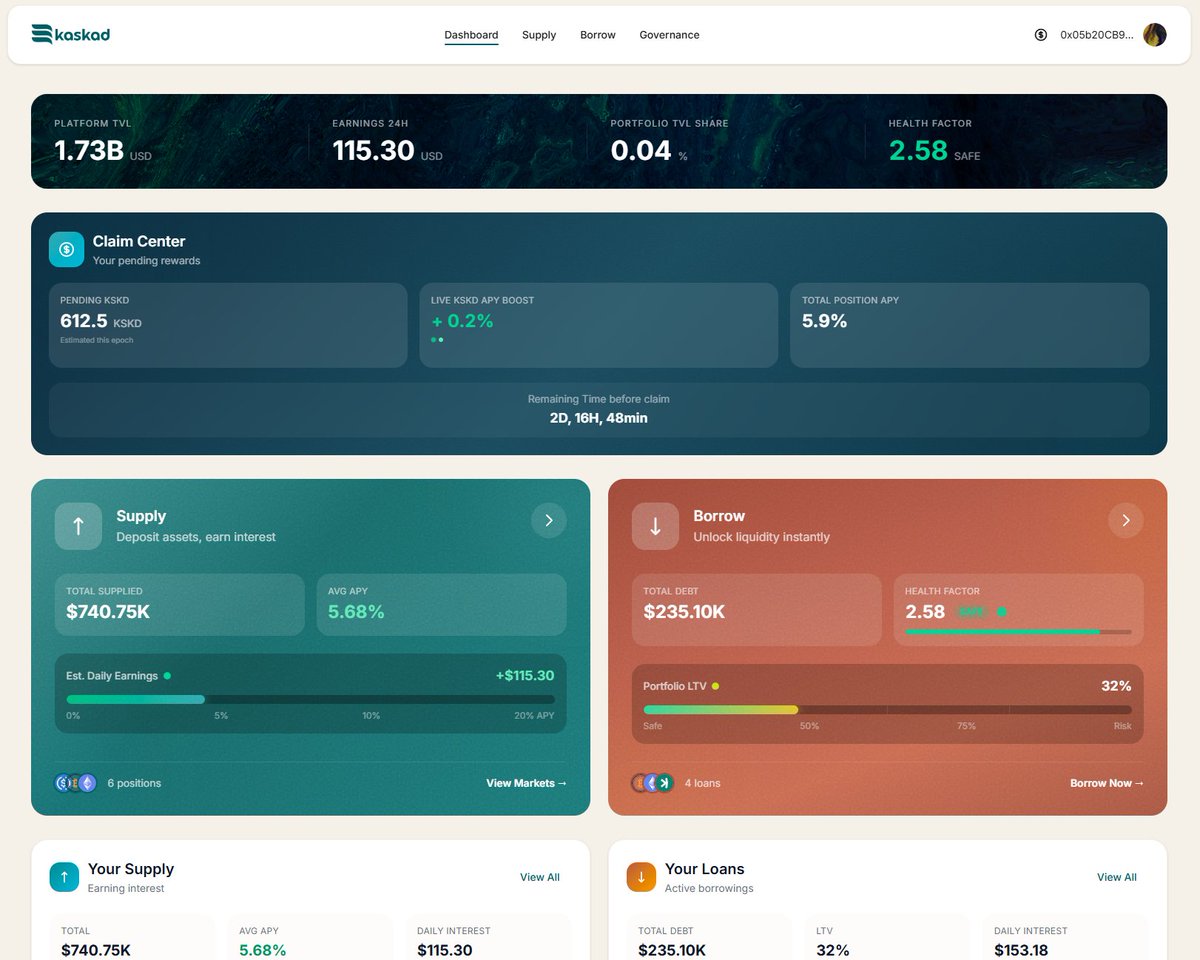The image size is (1200, 960).
Task: Click the Total Position APY card
Action: (x=969, y=325)
